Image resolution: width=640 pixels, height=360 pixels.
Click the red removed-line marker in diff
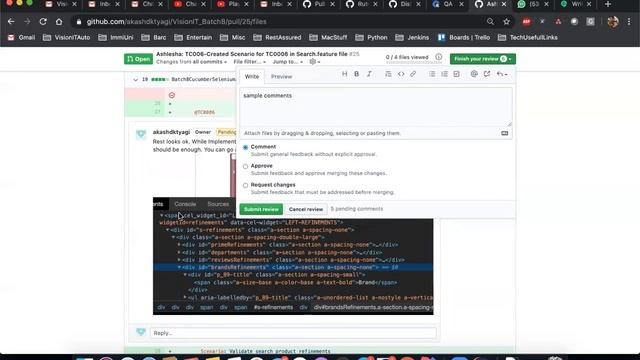[x=172, y=95]
